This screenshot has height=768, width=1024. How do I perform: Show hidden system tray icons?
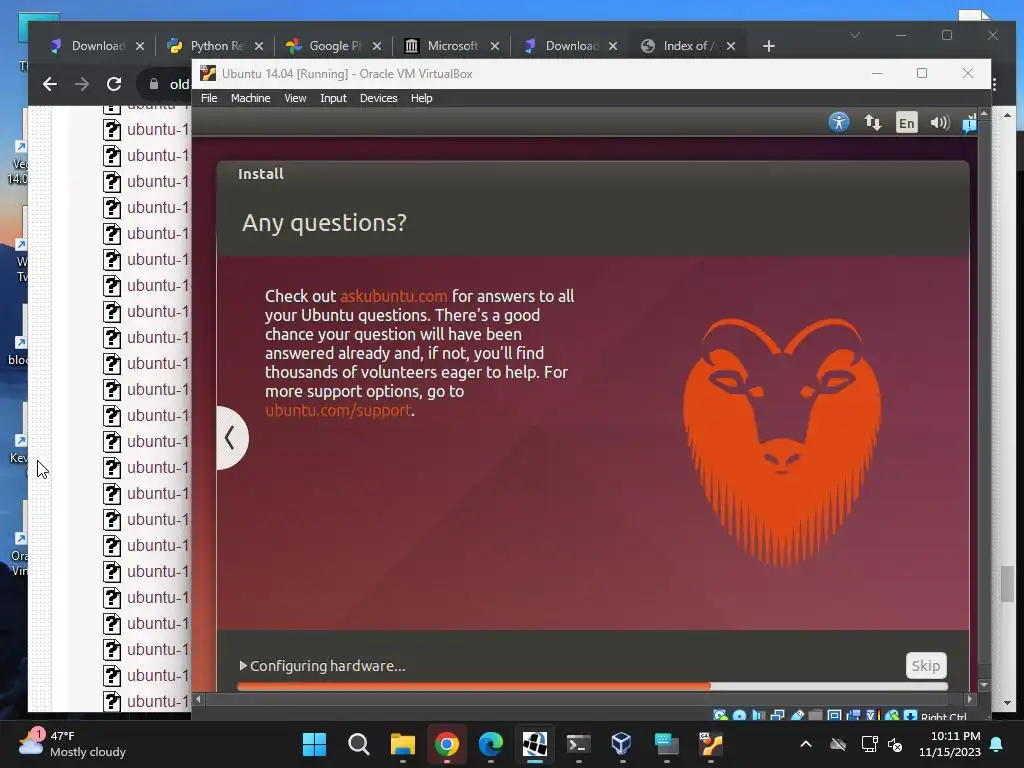coord(806,744)
